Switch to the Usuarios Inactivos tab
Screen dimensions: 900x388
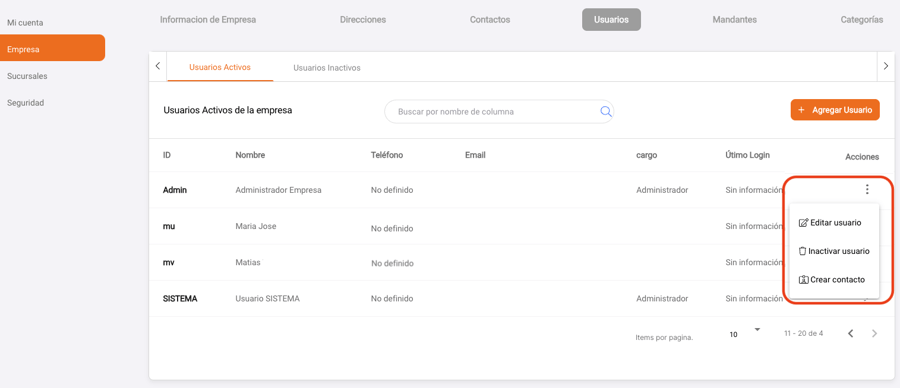(327, 67)
